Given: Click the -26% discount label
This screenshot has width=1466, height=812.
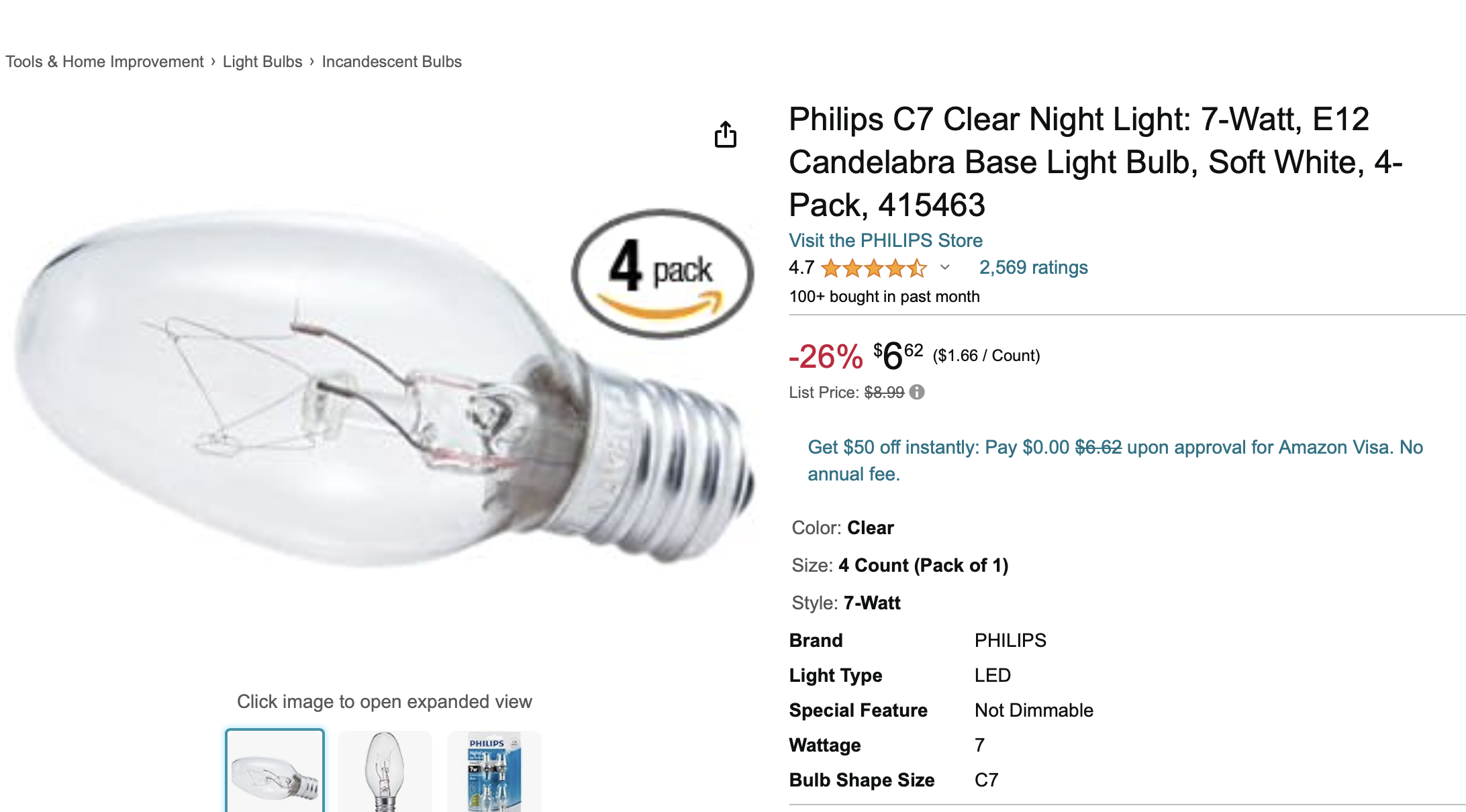Looking at the screenshot, I should point(826,356).
